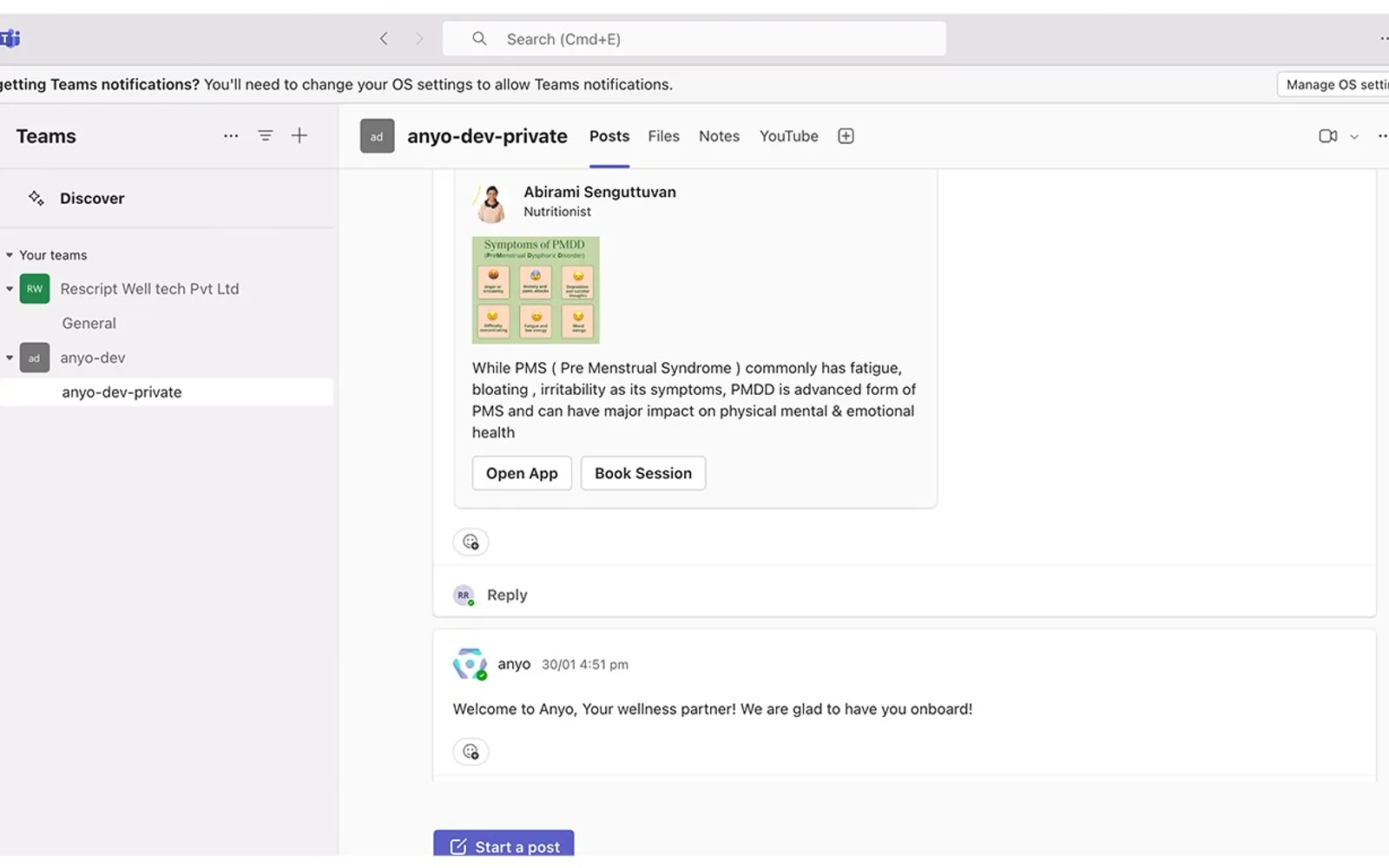1389x868 pixels.
Task: Click Start a post button
Action: [504, 844]
